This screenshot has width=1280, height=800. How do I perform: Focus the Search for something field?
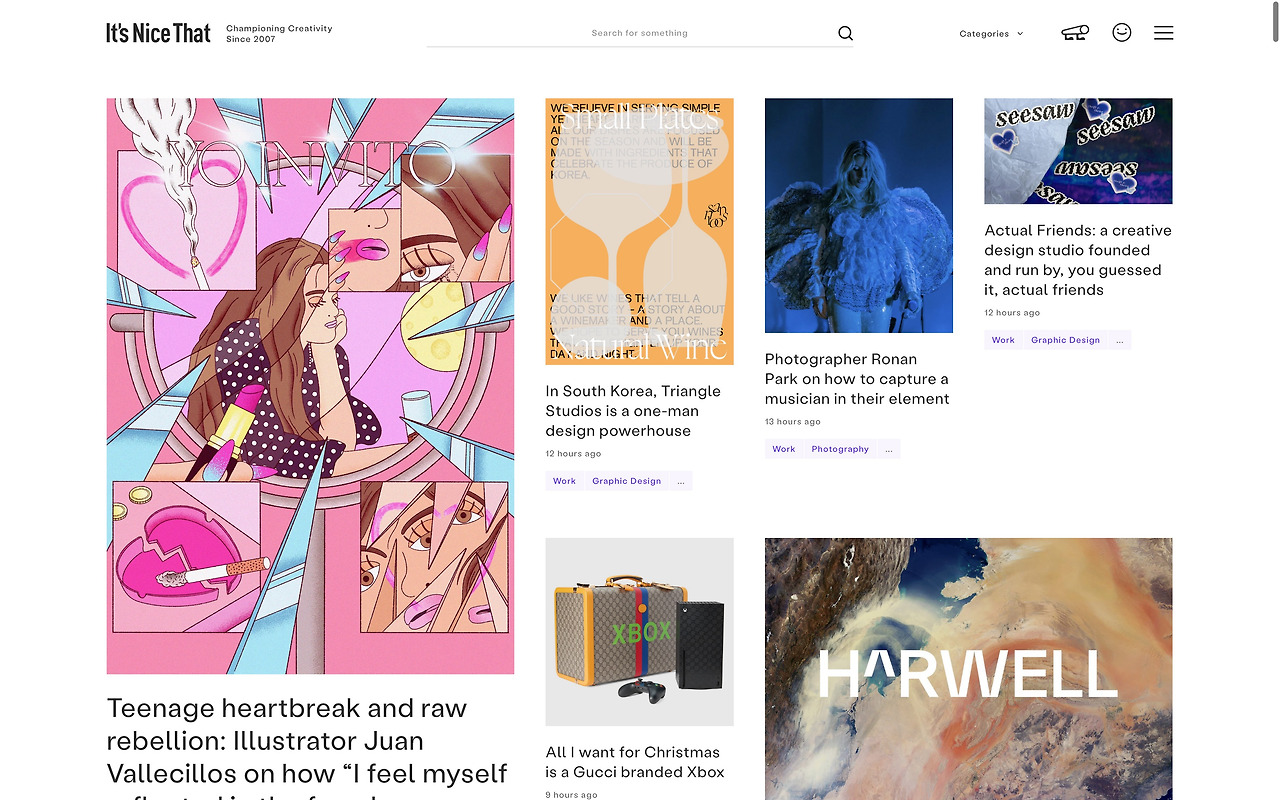[x=640, y=33]
